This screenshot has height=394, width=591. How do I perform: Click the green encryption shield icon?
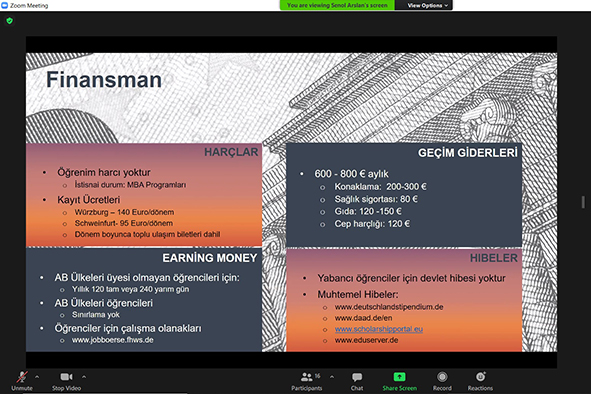[10, 21]
